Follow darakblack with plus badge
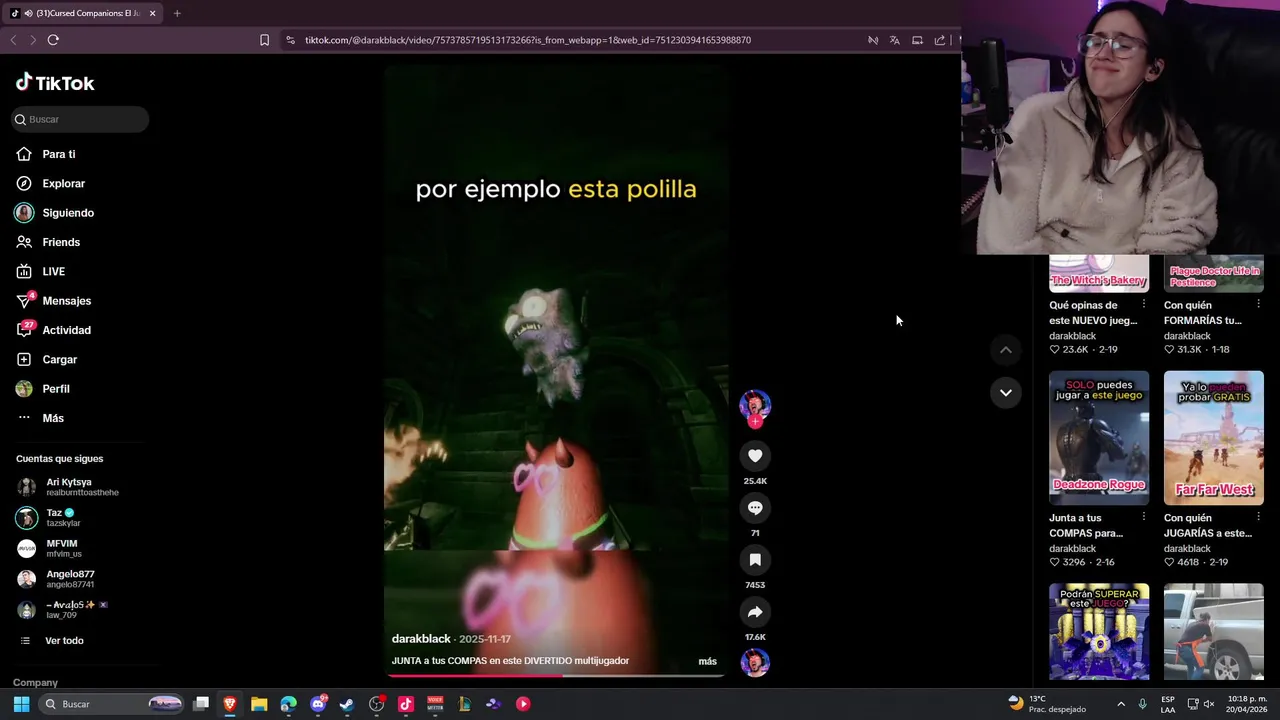Image resolution: width=1280 pixels, height=720 pixels. tap(755, 422)
